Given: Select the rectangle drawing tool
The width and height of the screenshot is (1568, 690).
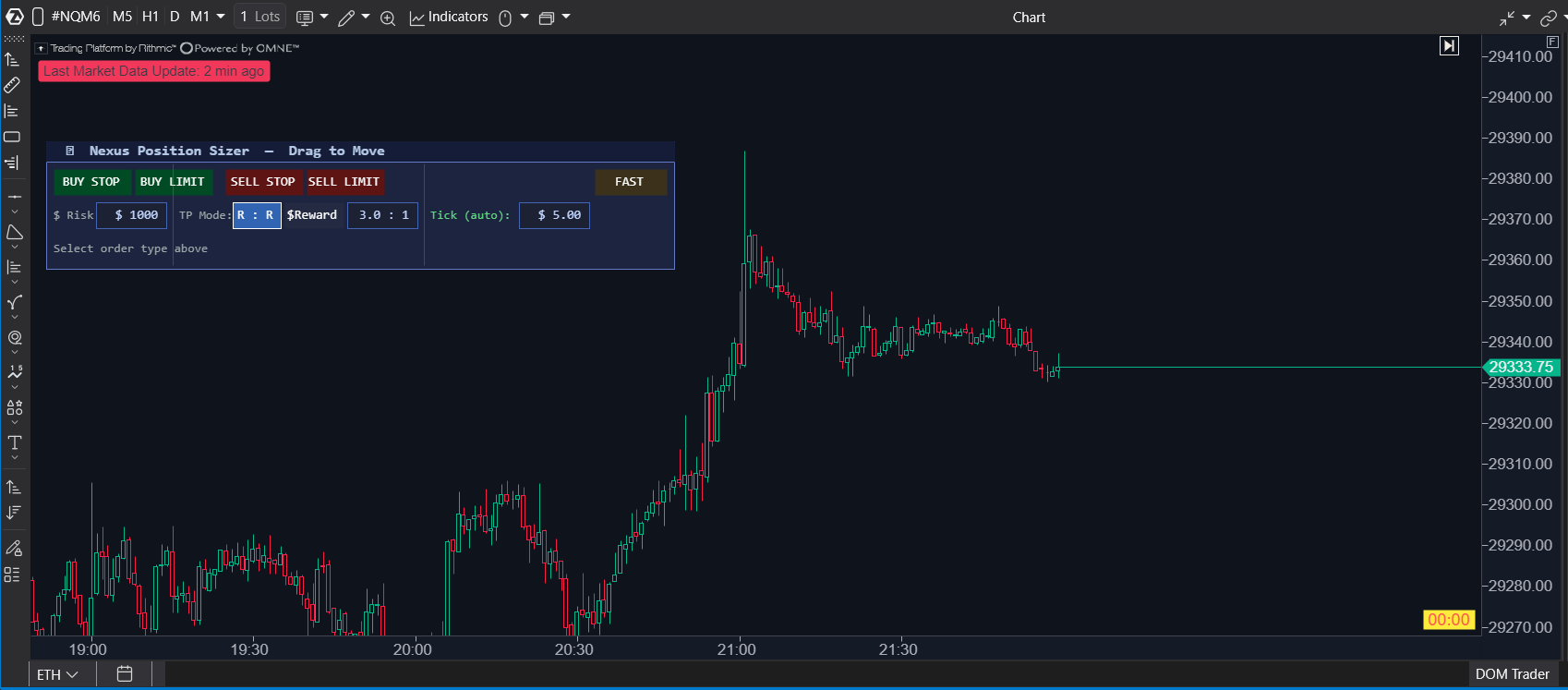Looking at the screenshot, I should 12,137.
